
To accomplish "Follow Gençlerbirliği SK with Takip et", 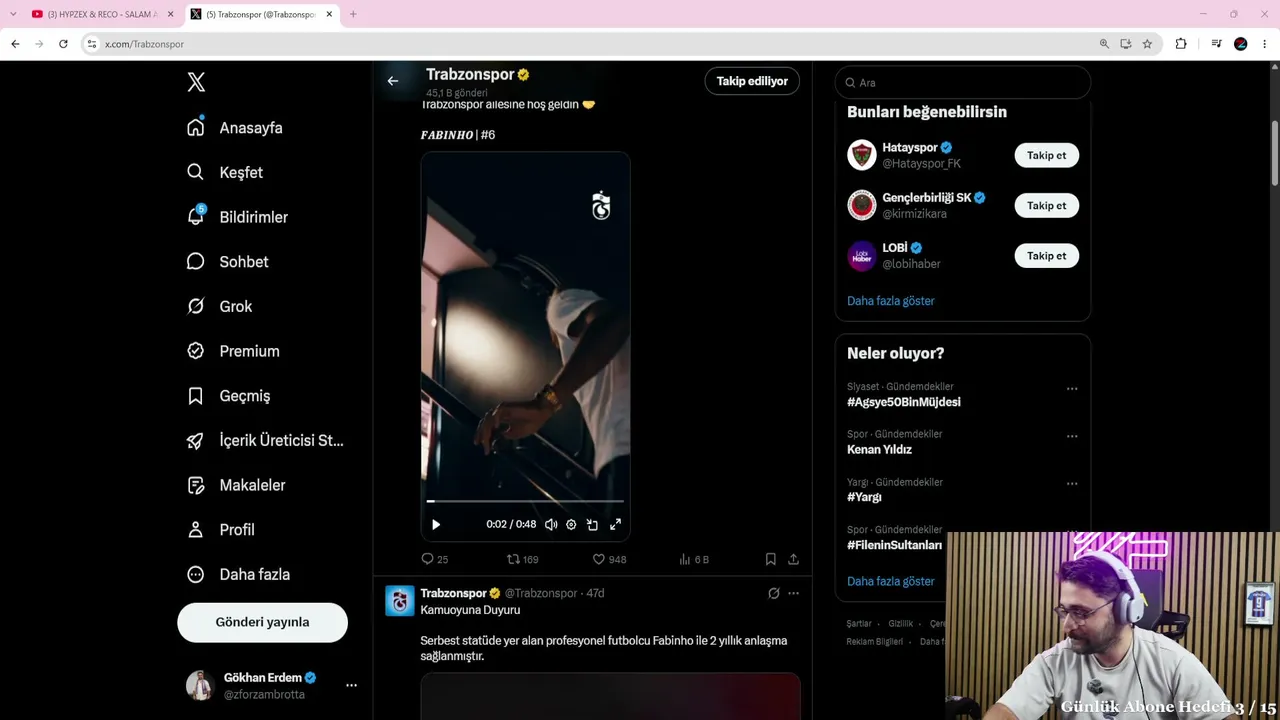I will [x=1046, y=205].
